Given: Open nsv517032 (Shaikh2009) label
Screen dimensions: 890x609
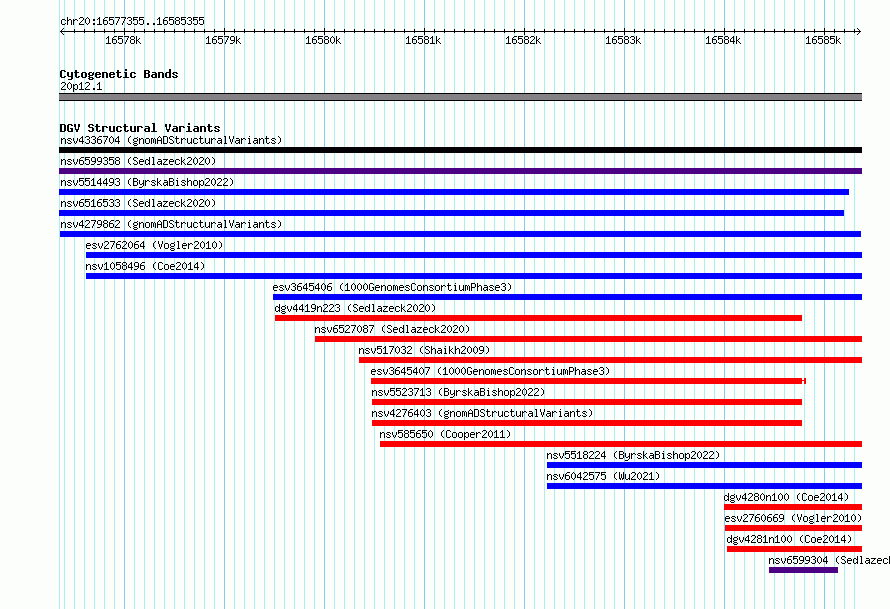Looking at the screenshot, I should pos(424,350).
